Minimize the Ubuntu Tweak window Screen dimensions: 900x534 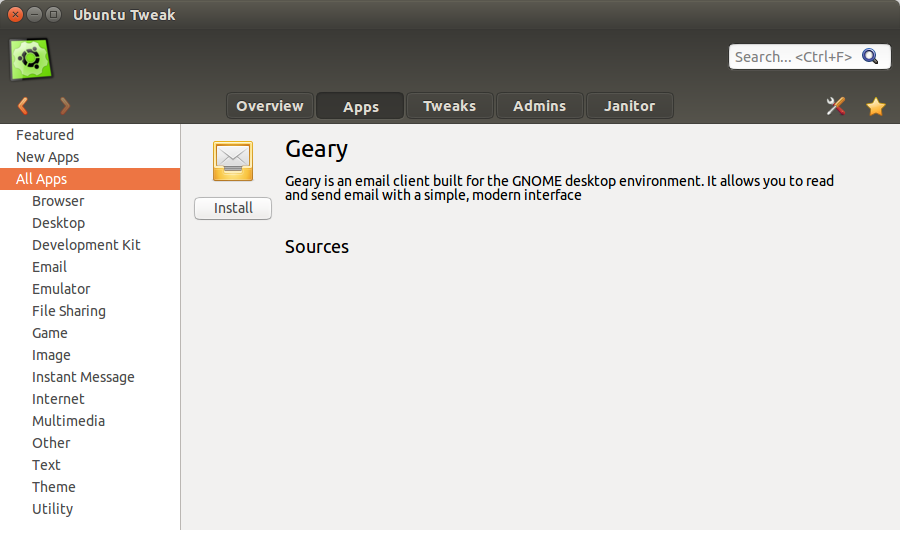[34, 14]
